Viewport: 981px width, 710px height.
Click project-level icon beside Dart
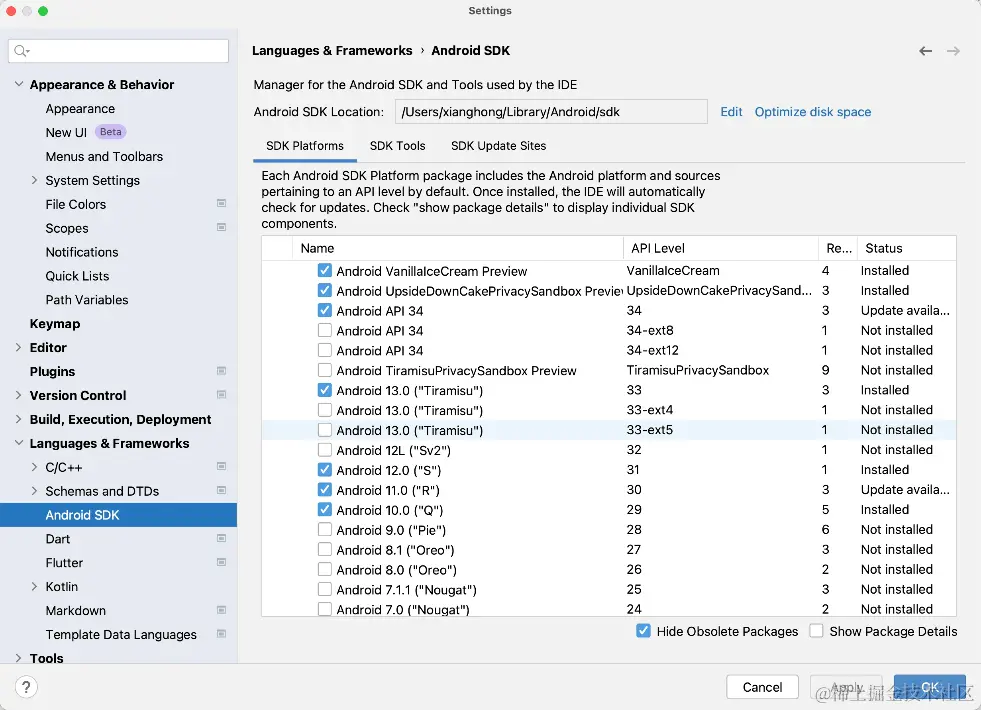tap(221, 538)
